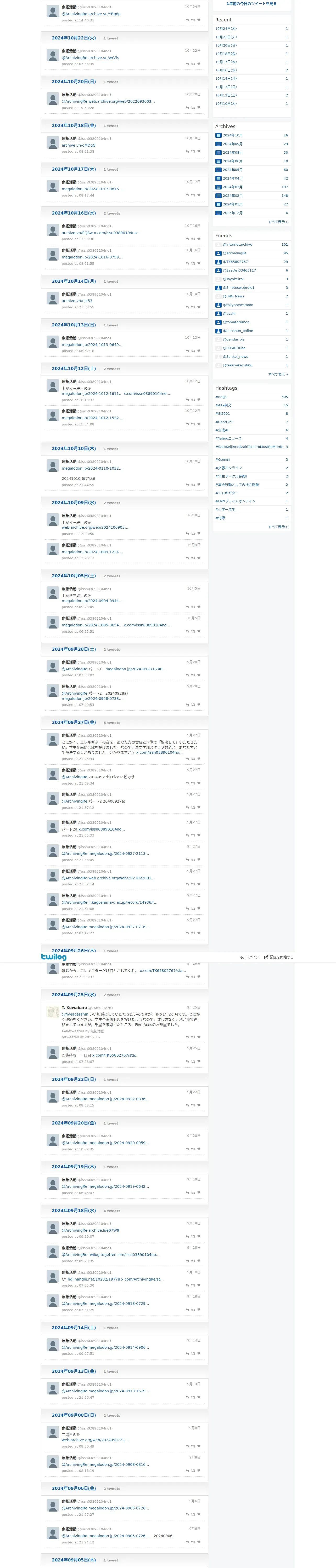
Task: Click date heading 2024年09月18日(水)
Action: point(74,1211)
